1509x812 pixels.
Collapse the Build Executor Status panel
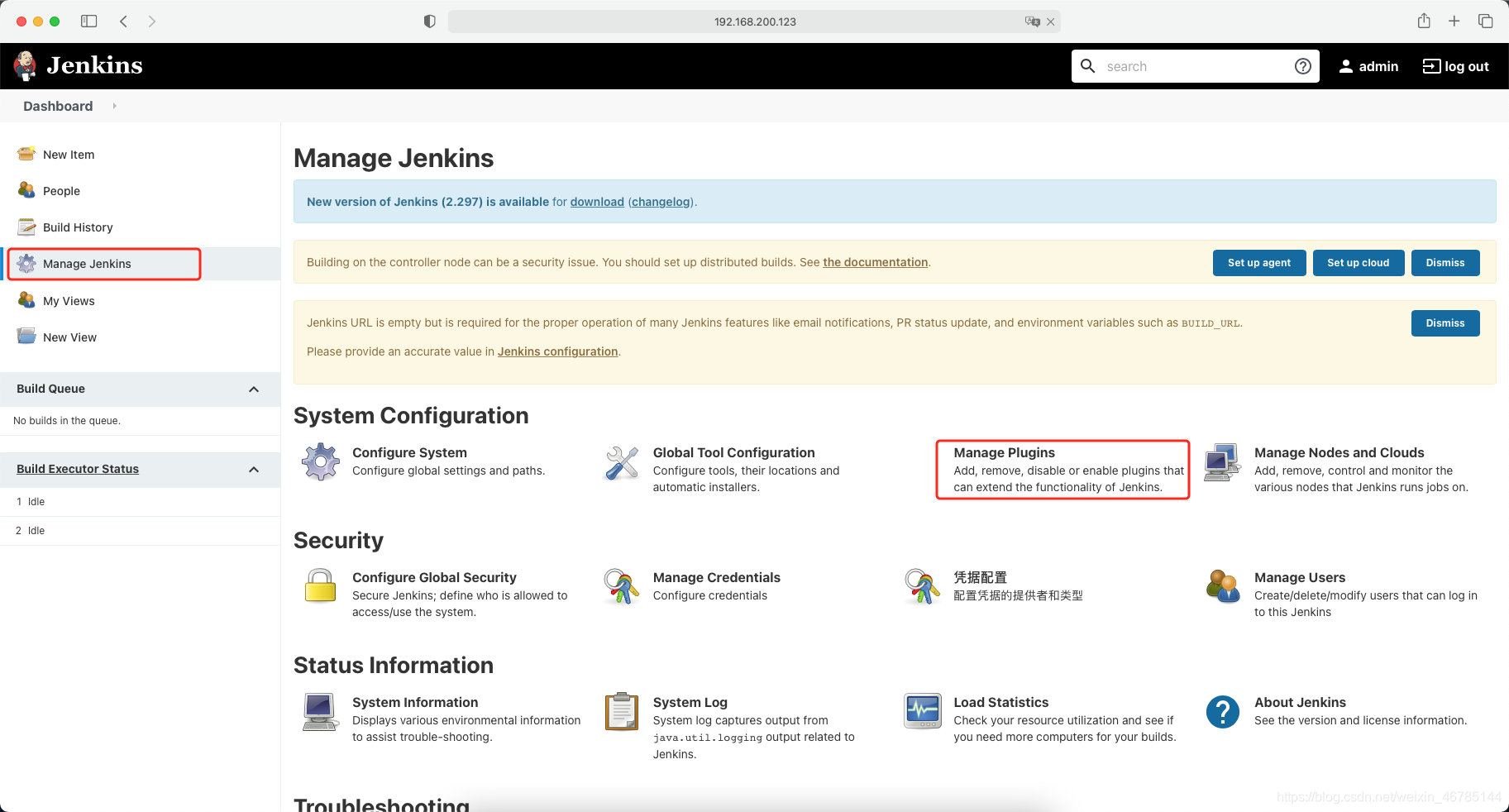[254, 470]
